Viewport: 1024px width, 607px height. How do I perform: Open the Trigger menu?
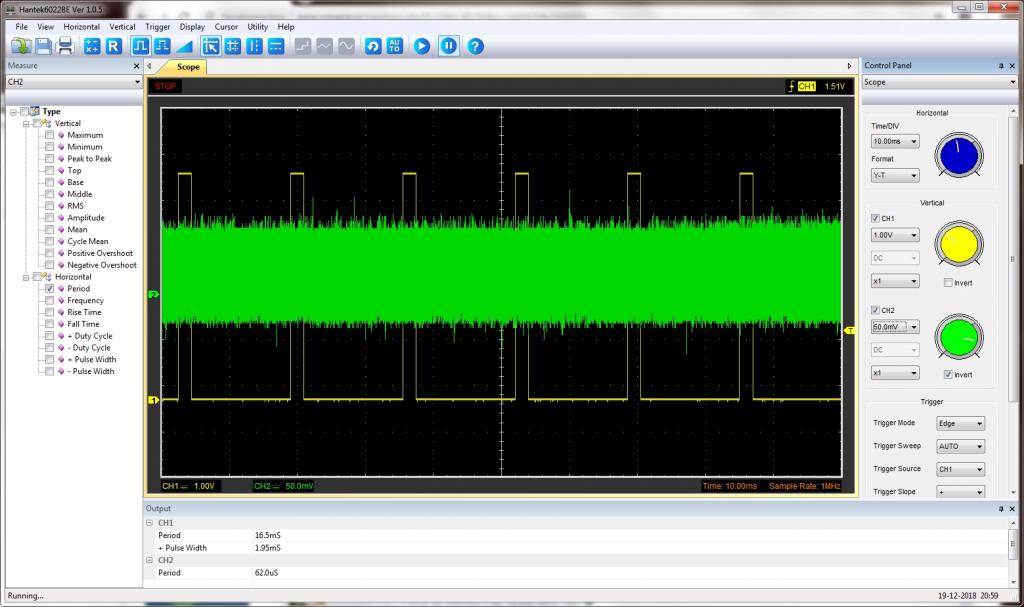click(157, 27)
